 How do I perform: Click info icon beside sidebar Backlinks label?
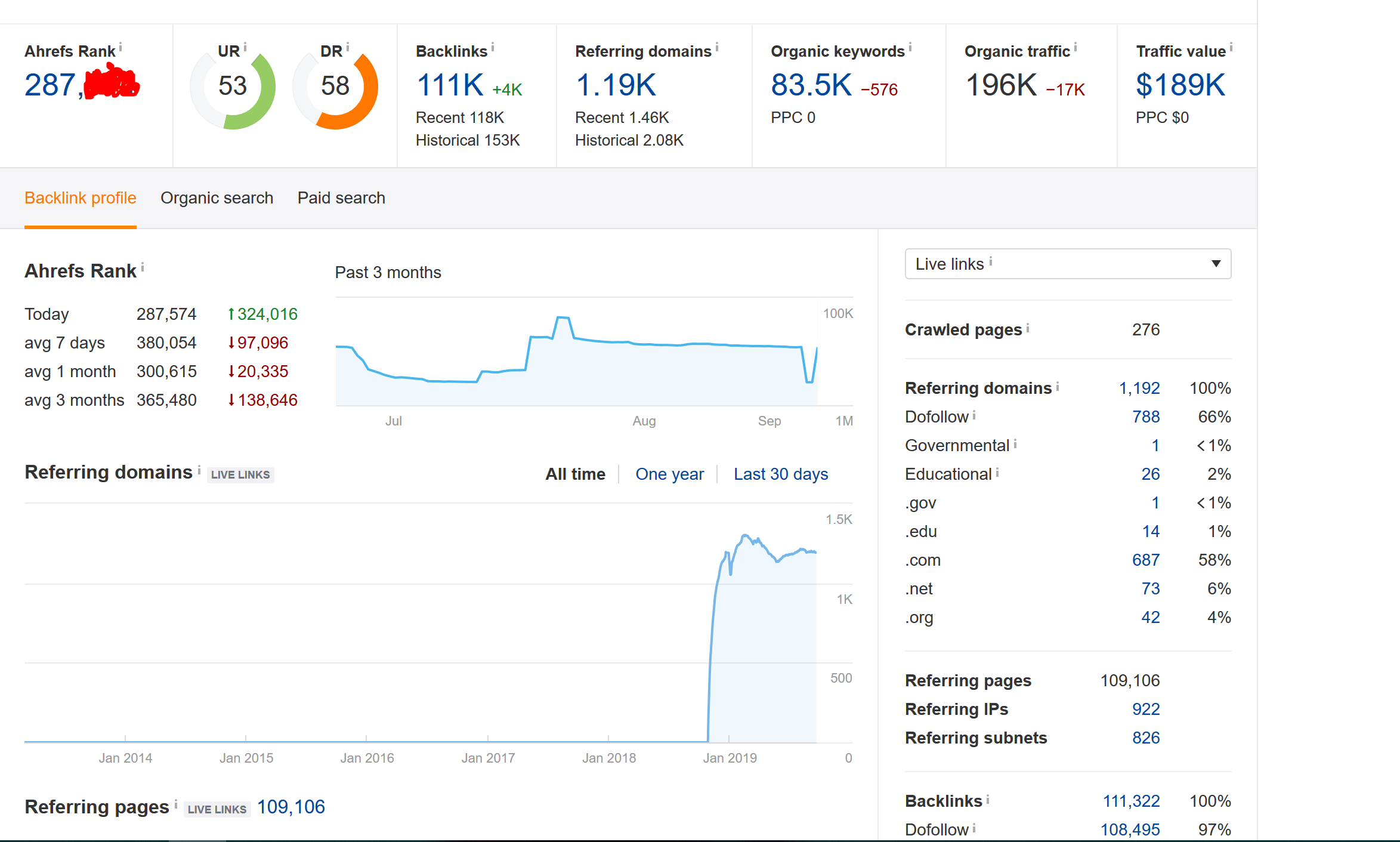[x=988, y=799]
